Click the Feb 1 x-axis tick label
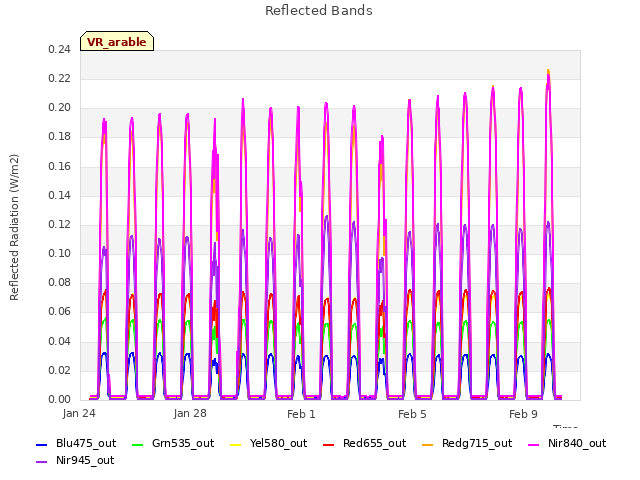This screenshot has height=480, width=640. [x=301, y=414]
